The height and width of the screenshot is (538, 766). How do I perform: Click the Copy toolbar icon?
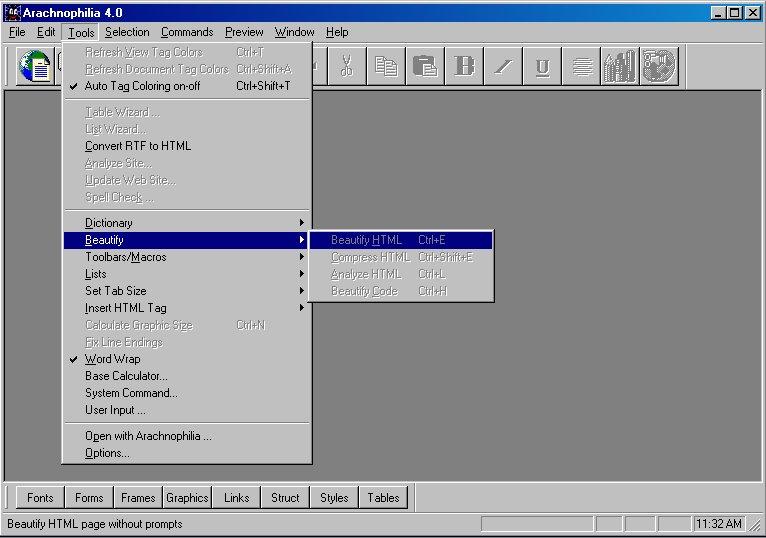point(386,66)
